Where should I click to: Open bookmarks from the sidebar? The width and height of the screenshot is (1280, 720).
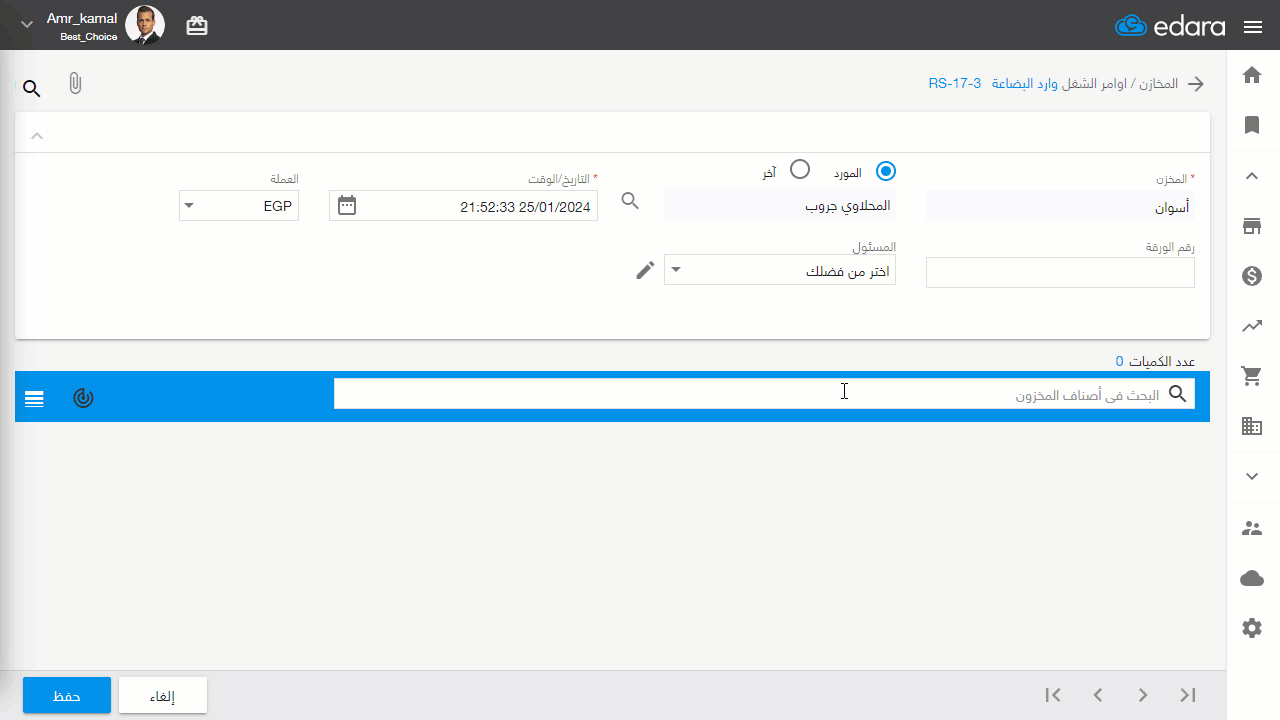point(1252,125)
